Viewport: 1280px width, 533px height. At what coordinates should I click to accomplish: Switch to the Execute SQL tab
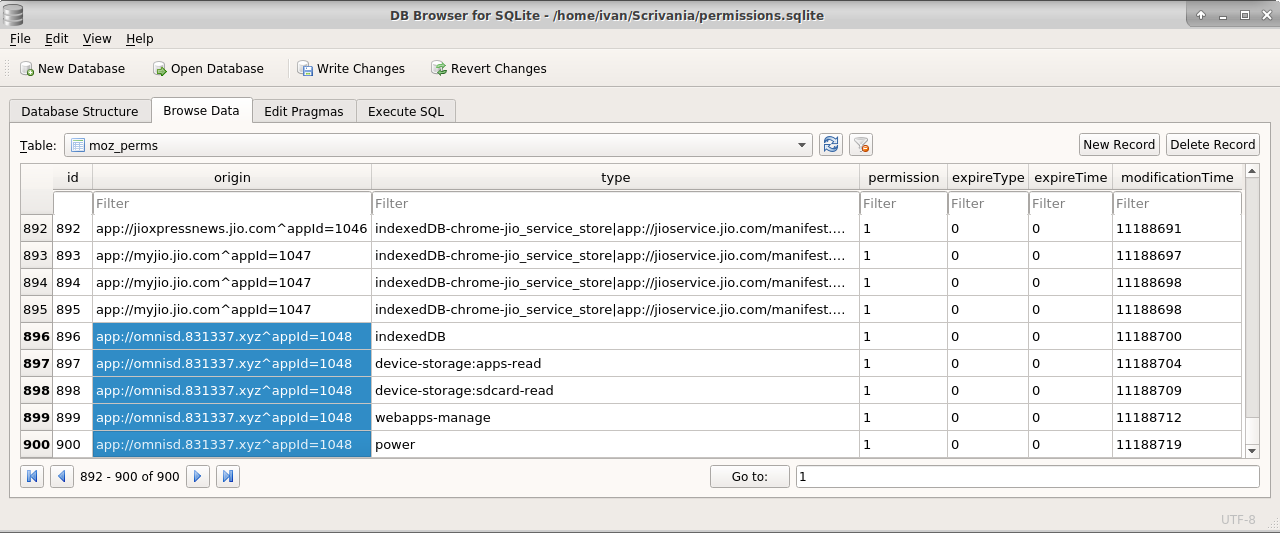tap(406, 111)
